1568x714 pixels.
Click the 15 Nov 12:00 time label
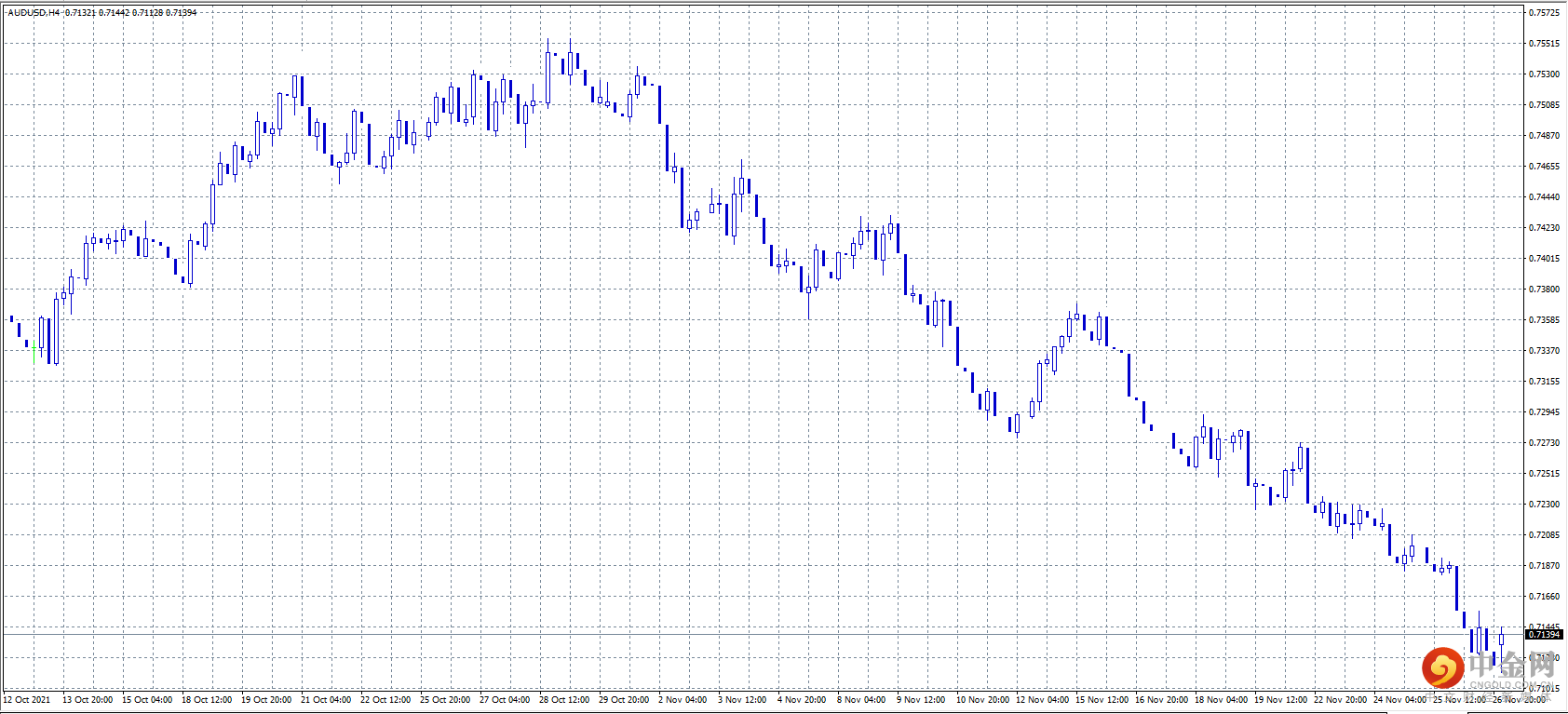coord(1102,700)
